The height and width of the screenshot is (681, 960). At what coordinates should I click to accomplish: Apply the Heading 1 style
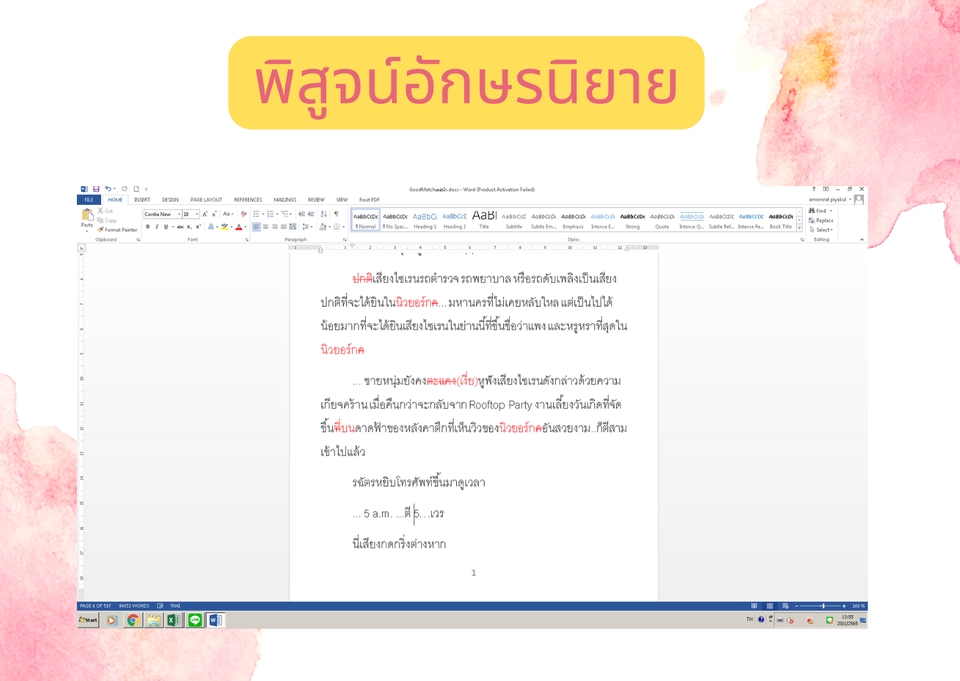click(424, 220)
